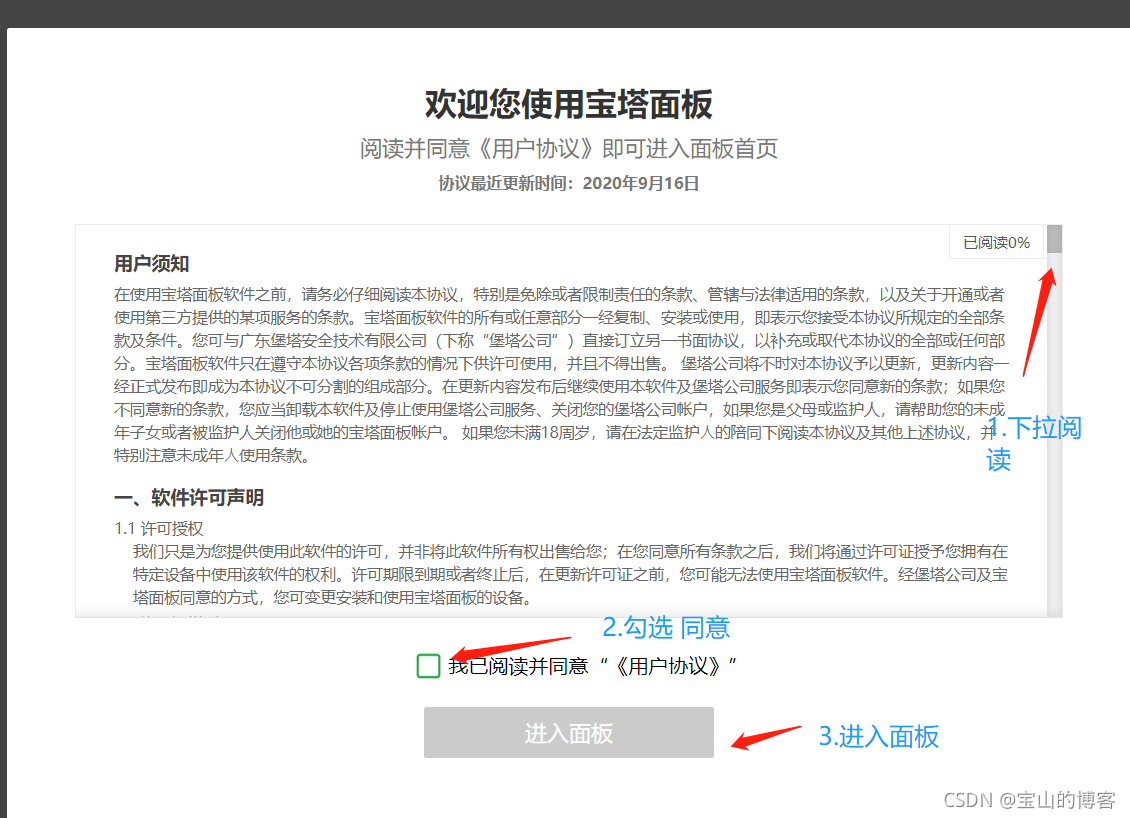Click the 已阅读0% progress badge
The width and height of the screenshot is (1130, 818).
(x=996, y=242)
